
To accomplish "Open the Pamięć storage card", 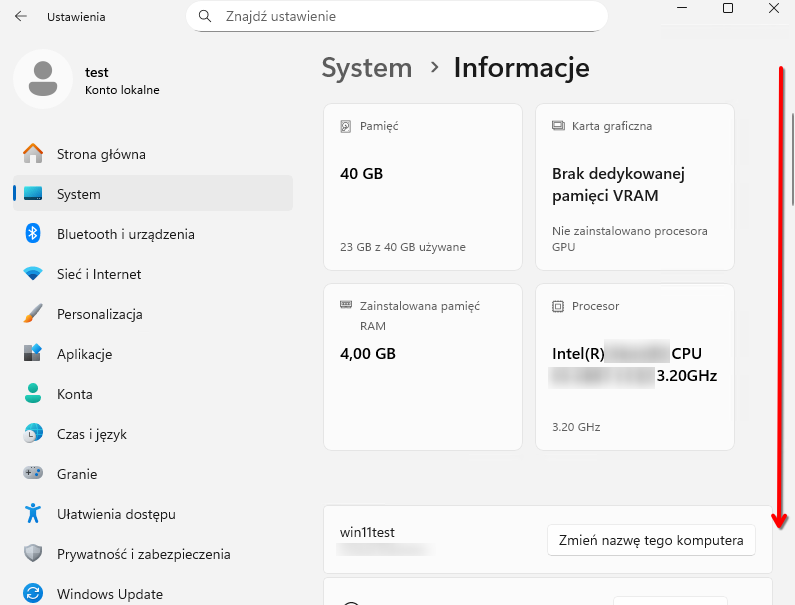I will 422,187.
